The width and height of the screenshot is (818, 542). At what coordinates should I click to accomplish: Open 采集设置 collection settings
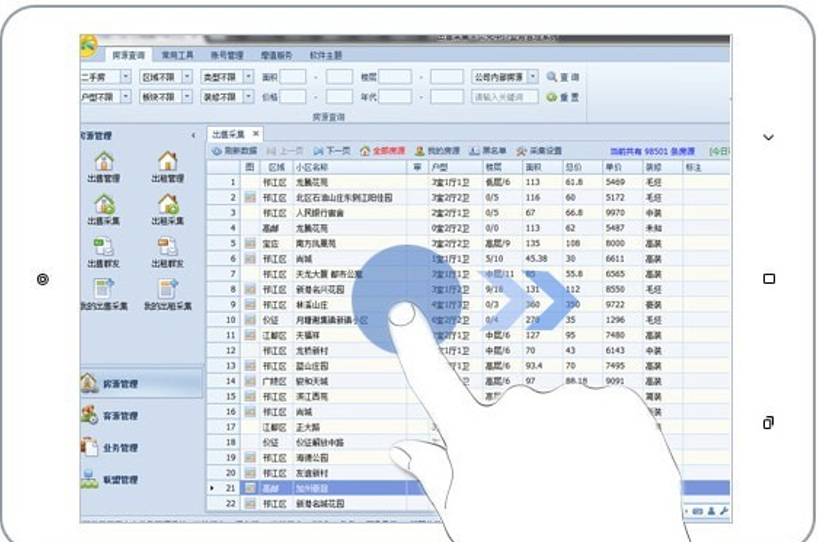[539, 151]
